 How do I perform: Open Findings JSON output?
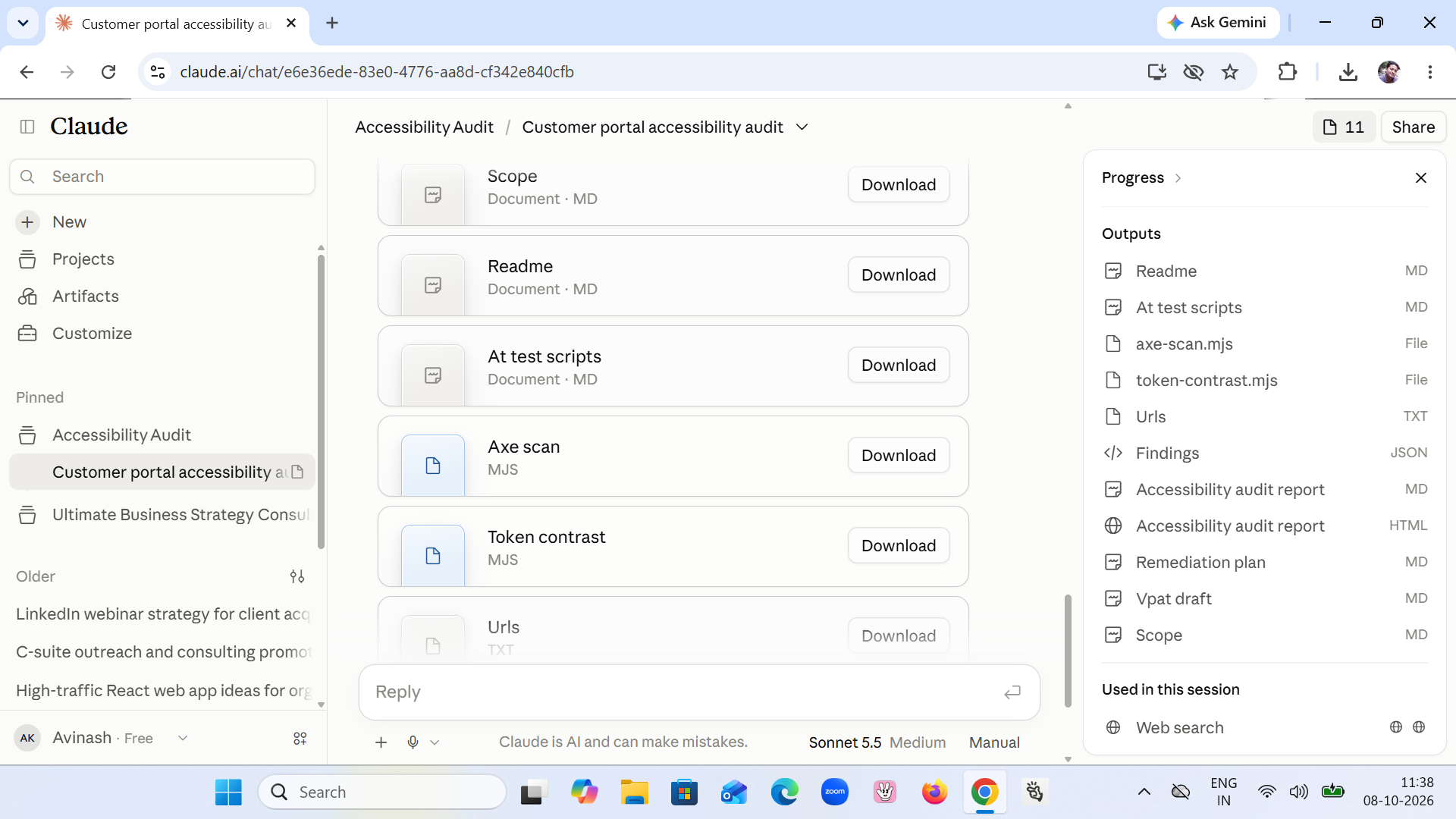(x=1265, y=453)
